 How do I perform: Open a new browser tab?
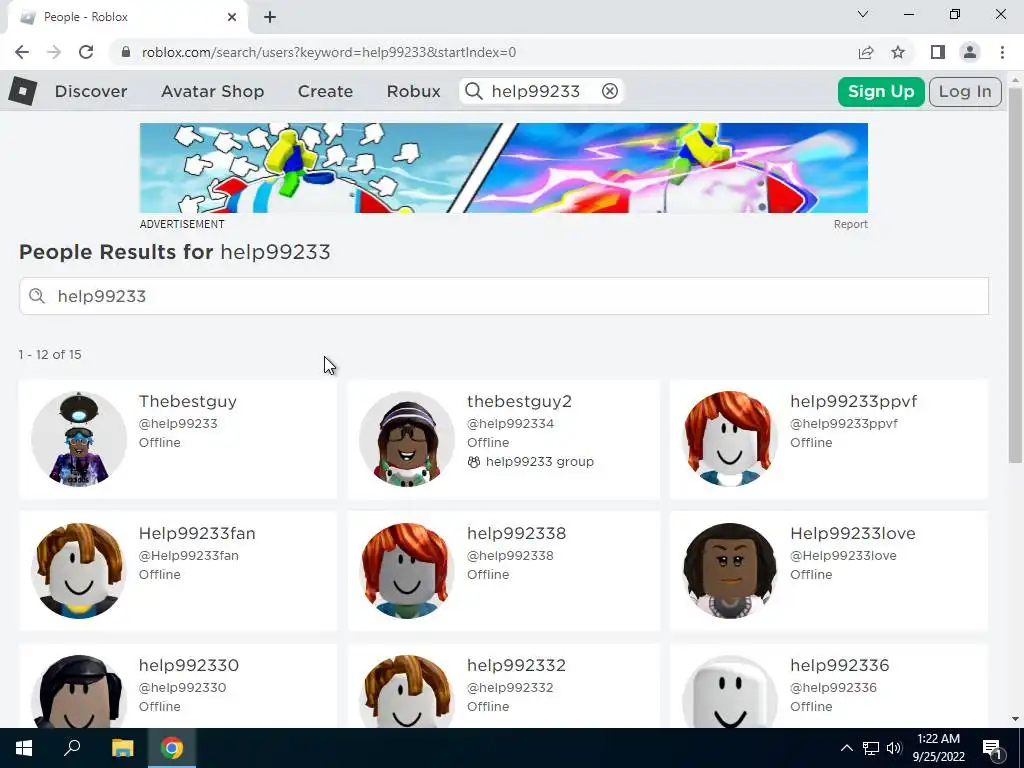tap(270, 17)
